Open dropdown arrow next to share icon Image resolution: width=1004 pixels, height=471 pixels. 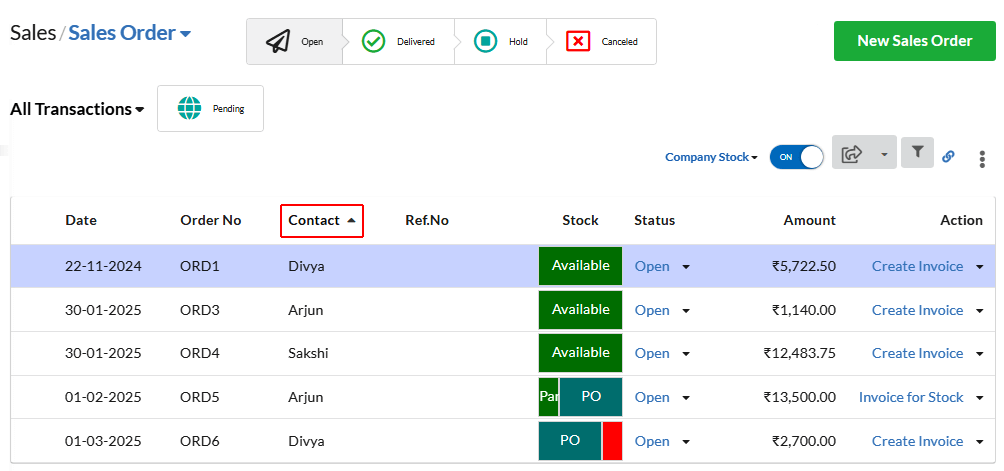pyautogui.click(x=884, y=154)
